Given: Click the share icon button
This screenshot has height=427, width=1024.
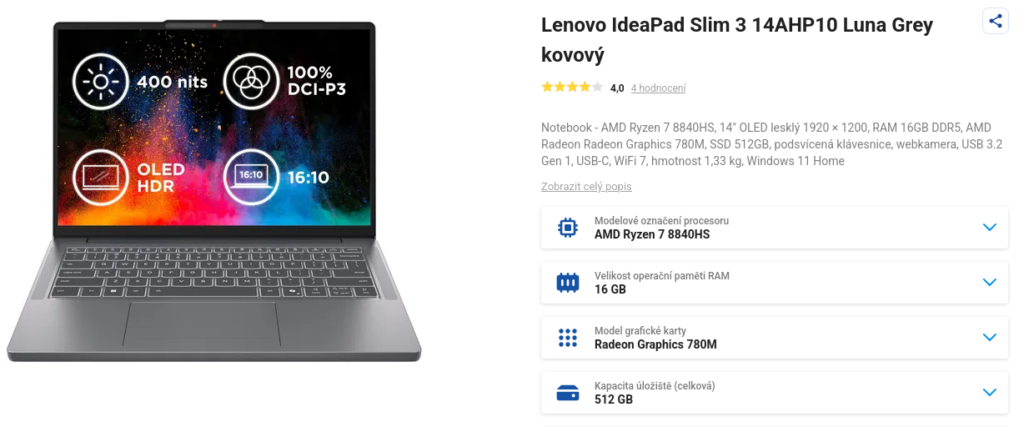Looking at the screenshot, I should coord(995,21).
